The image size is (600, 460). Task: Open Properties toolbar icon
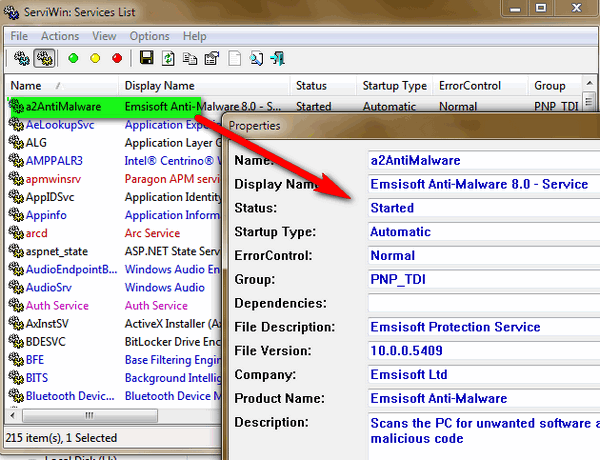212,59
